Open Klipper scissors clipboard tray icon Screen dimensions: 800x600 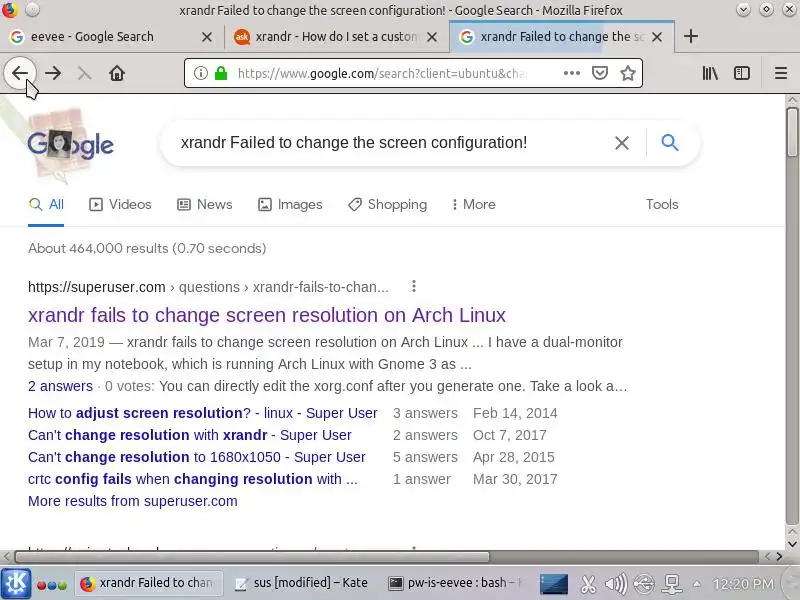[x=588, y=584]
